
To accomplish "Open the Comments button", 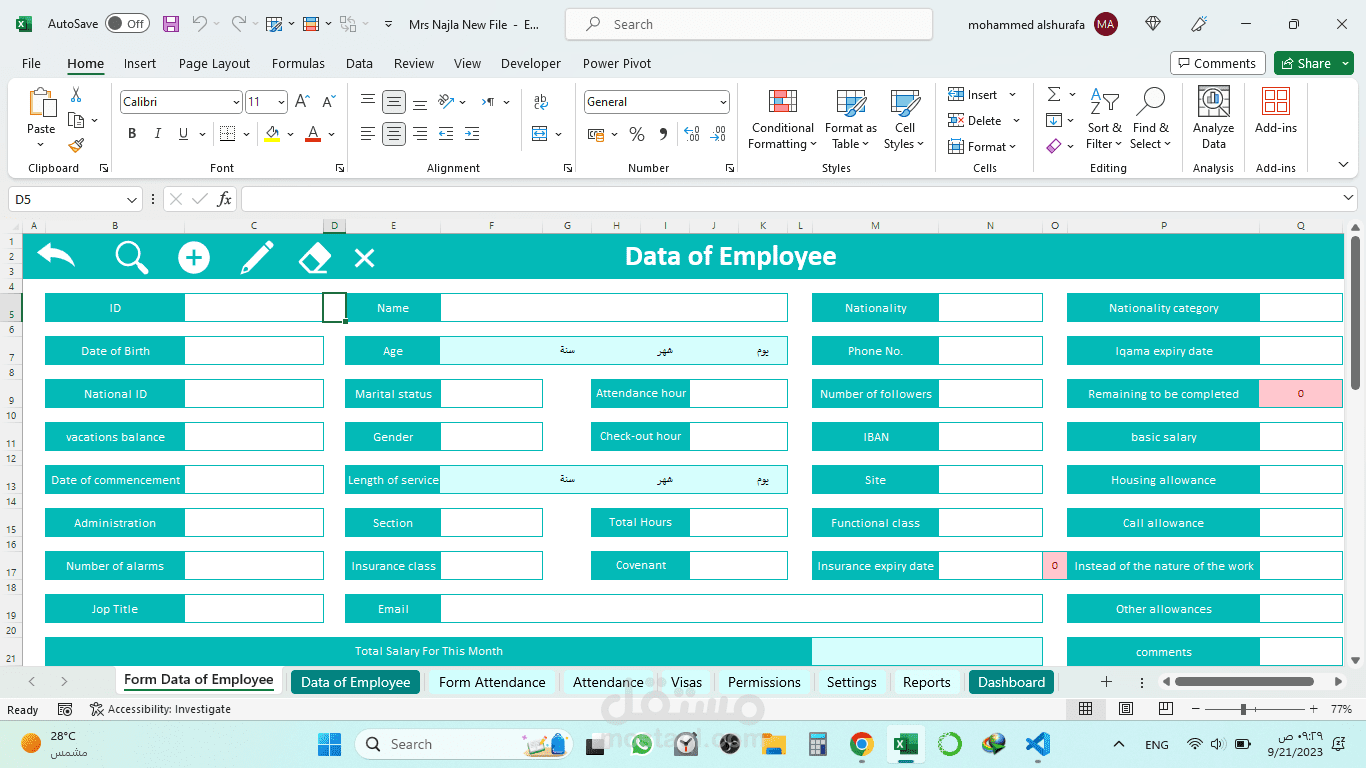I will coord(1217,63).
